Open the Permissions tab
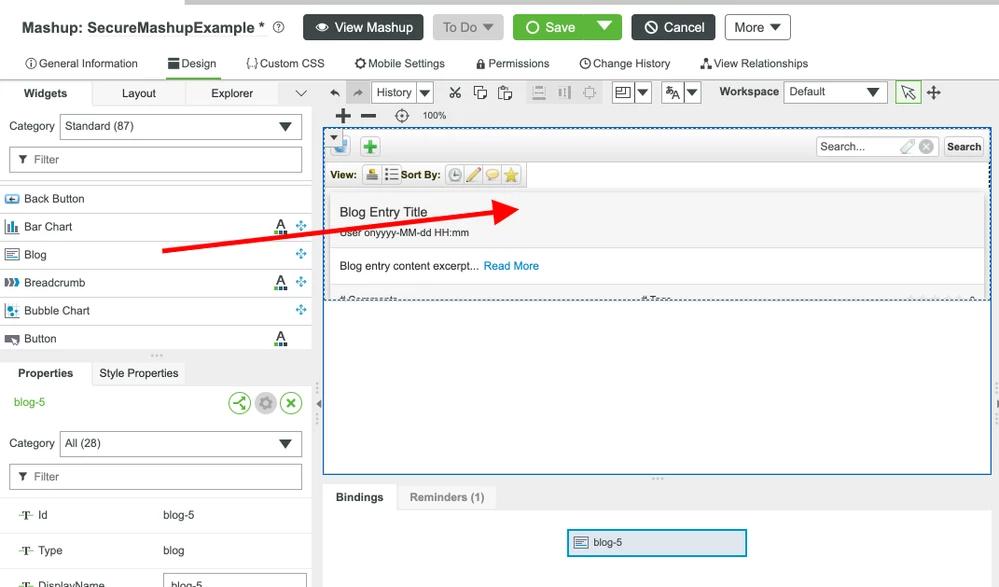Viewport: 999px width, 587px height. click(x=512, y=64)
